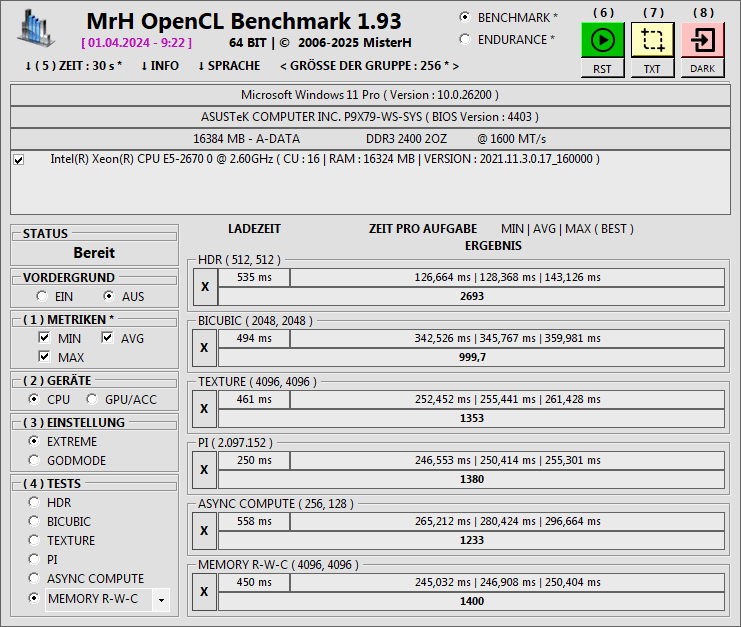Click MEMORY R-W-C timings starting 245,032 ms
The image size is (741, 627).
tap(508, 582)
